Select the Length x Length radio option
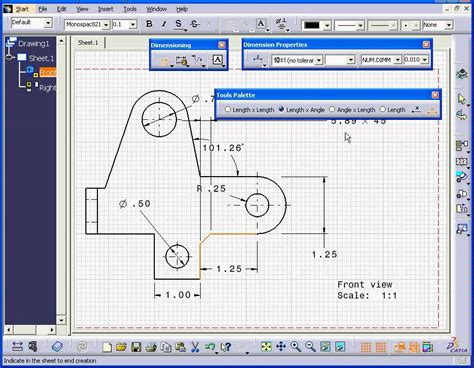The height and width of the screenshot is (368, 474). (228, 109)
